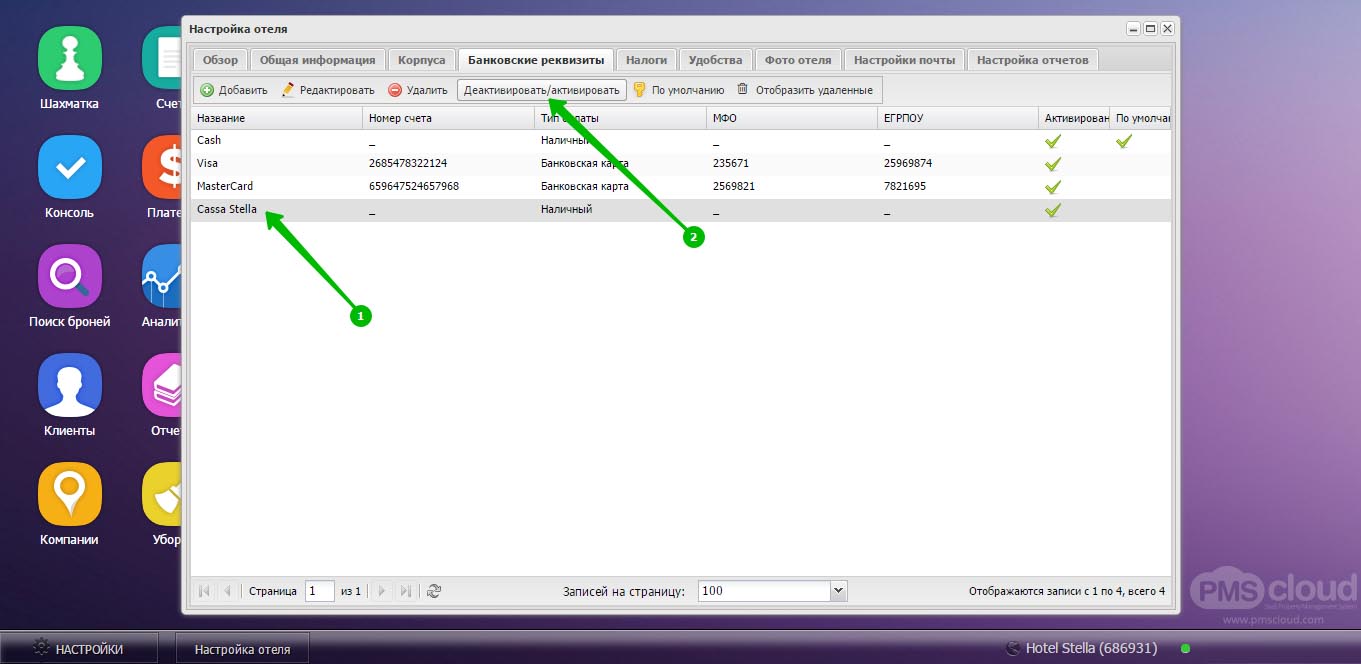Sort by the МФО column header
Image resolution: width=1361 pixels, height=664 pixels.
coord(792,119)
